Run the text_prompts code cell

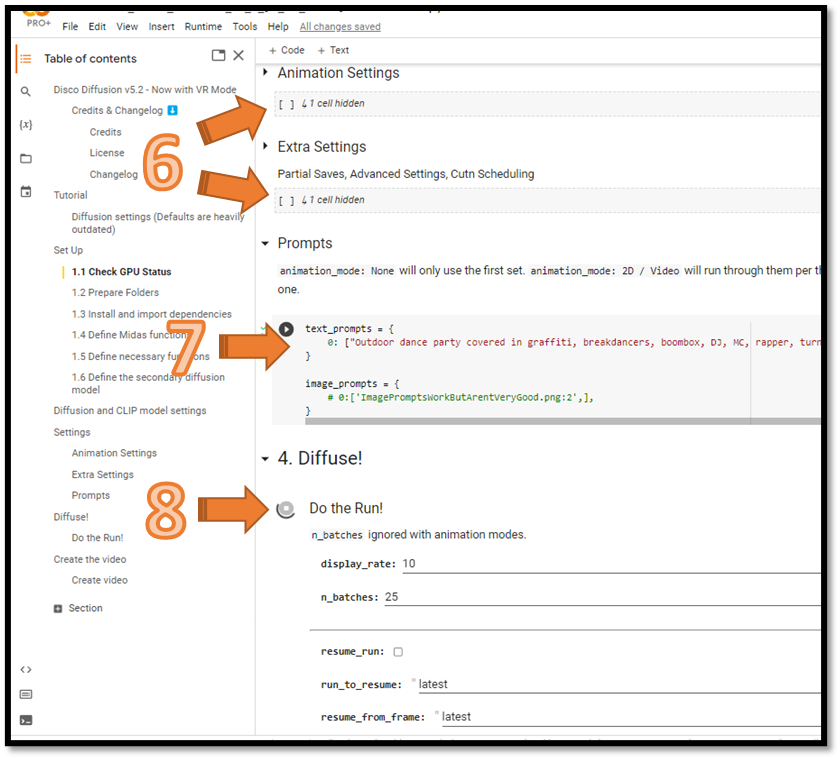(286, 329)
